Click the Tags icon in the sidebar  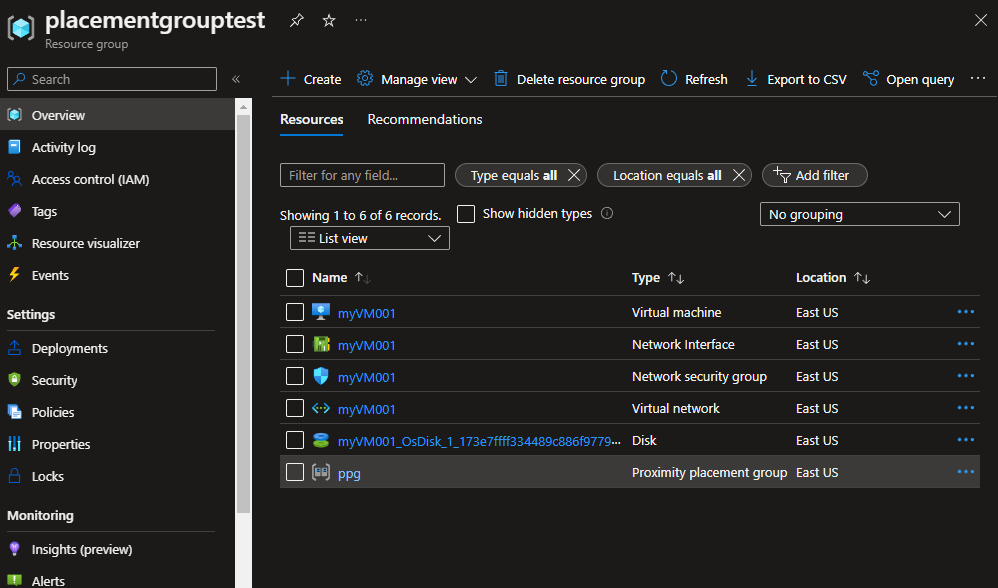click(15, 211)
